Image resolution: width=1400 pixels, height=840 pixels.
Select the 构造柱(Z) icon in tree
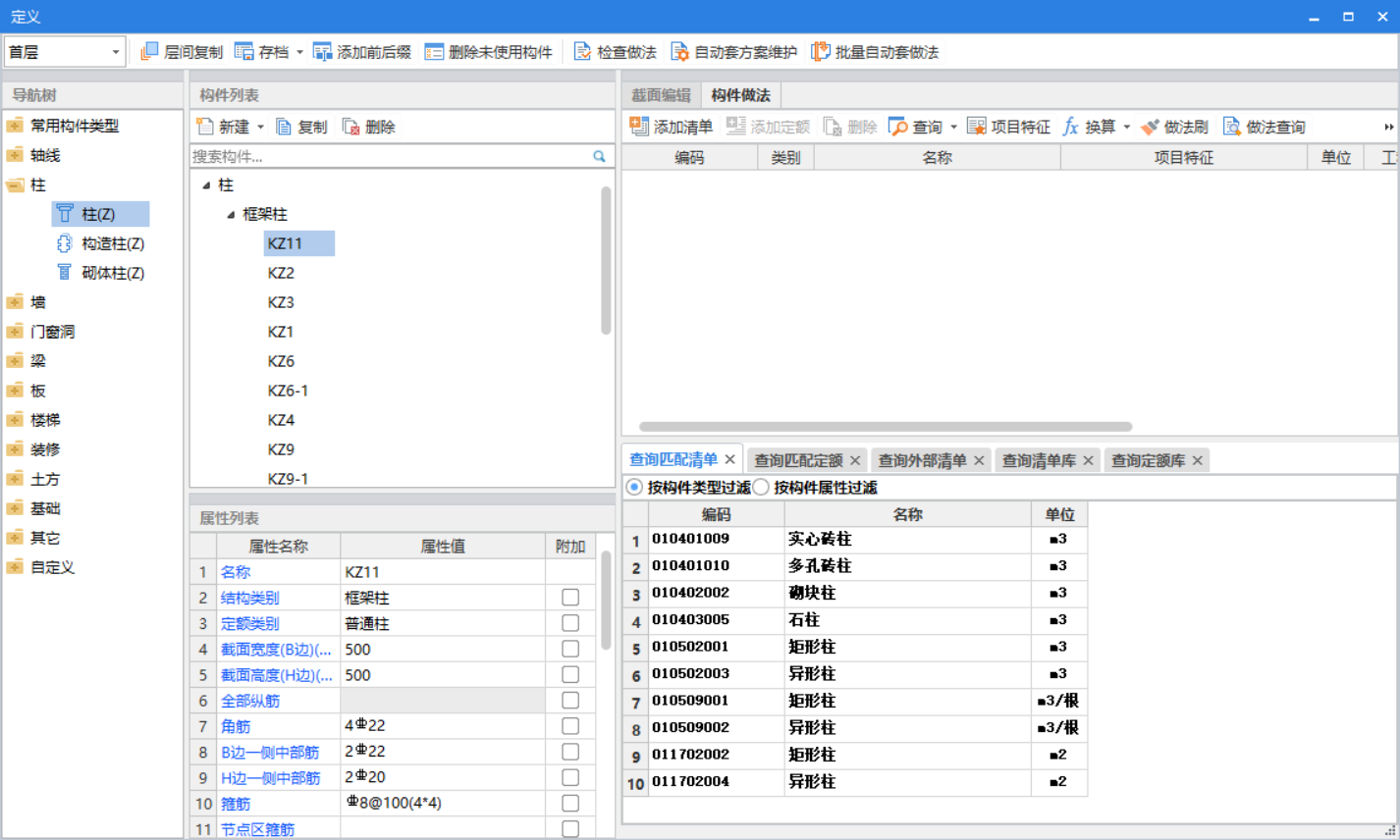click(65, 242)
